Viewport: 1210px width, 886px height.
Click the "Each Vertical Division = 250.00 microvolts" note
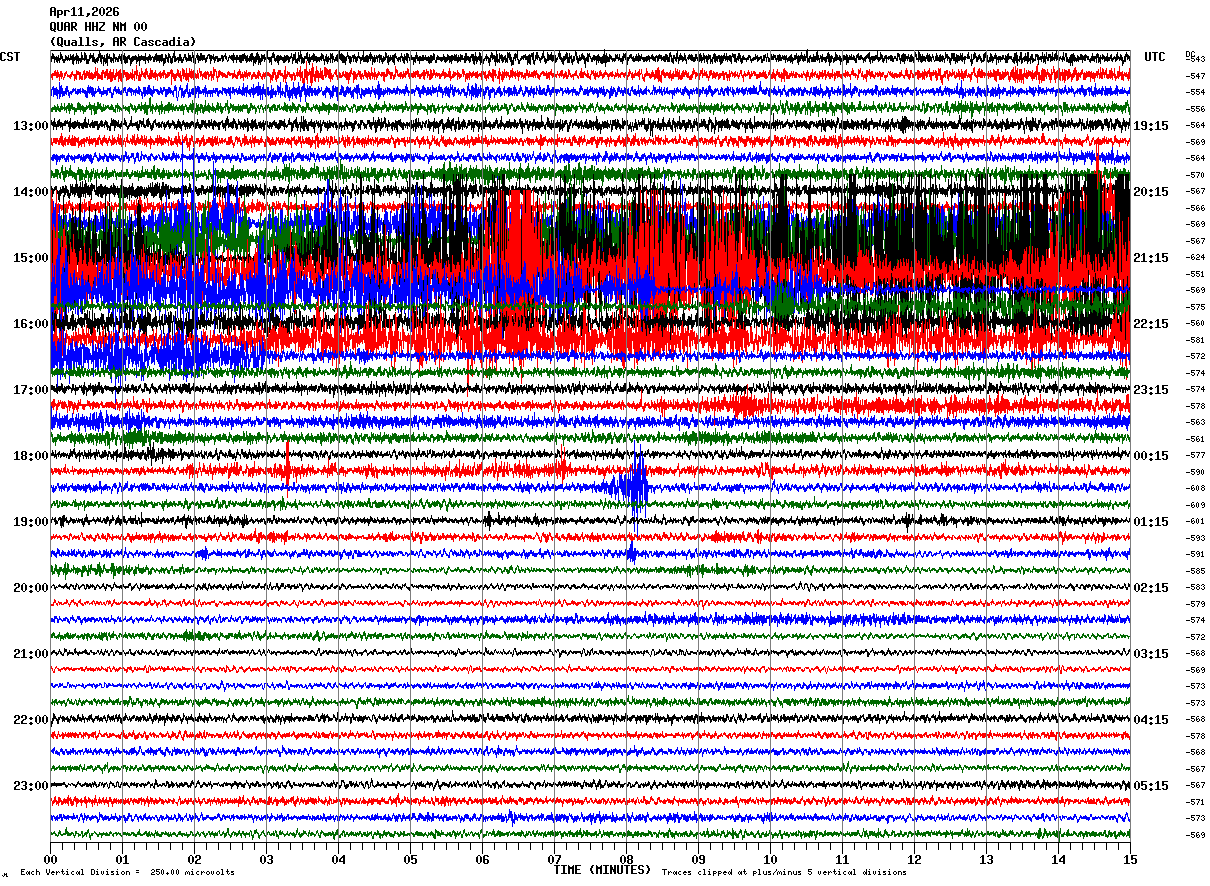pos(127,873)
